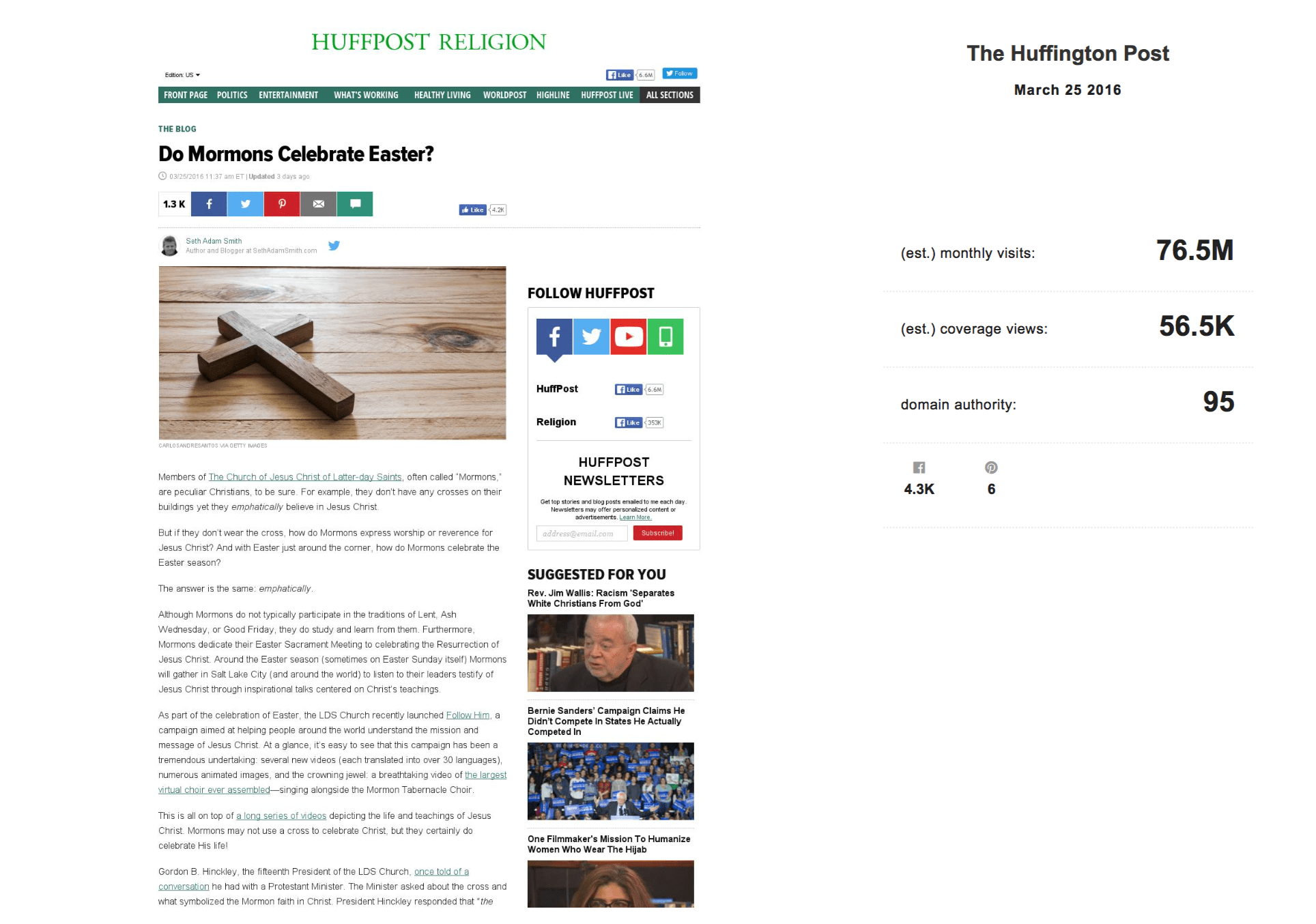Share article on Facebook via blue share button

[209, 204]
